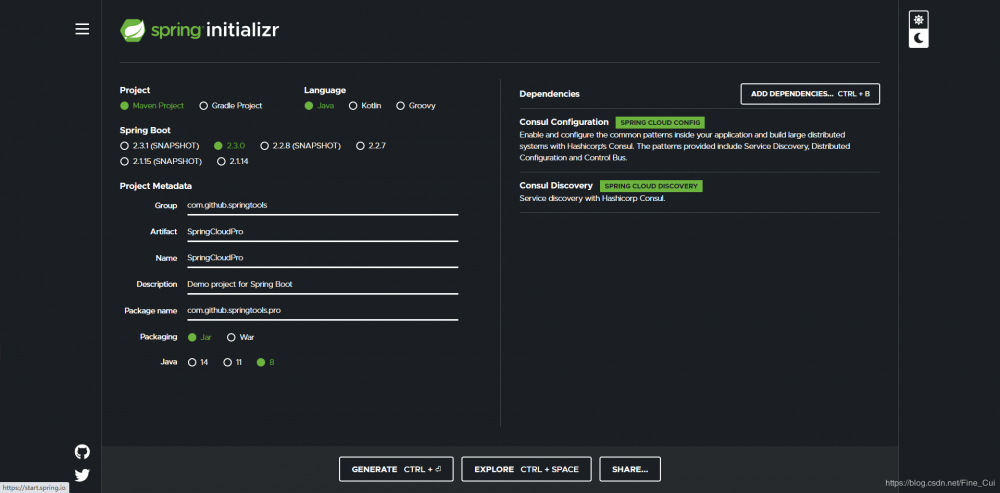Select Spring Boot 2.2.8 (SNAPSHOT)
Screen dimensions: 1000x493
(x=300, y=146)
